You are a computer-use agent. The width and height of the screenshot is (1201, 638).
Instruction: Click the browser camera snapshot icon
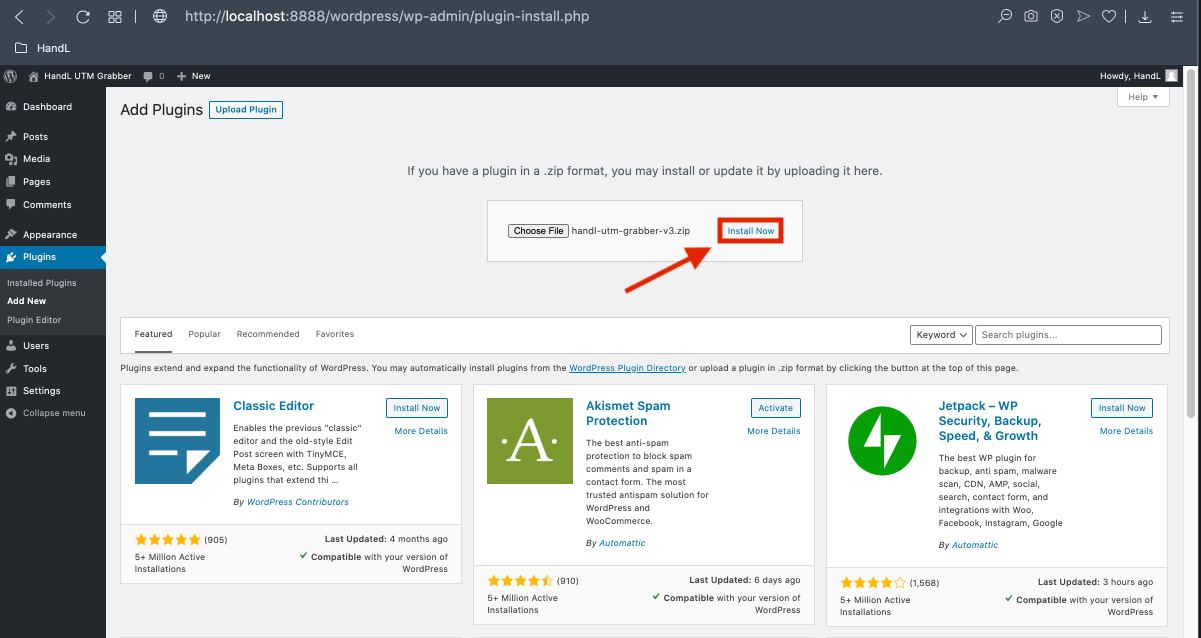(x=1031, y=16)
